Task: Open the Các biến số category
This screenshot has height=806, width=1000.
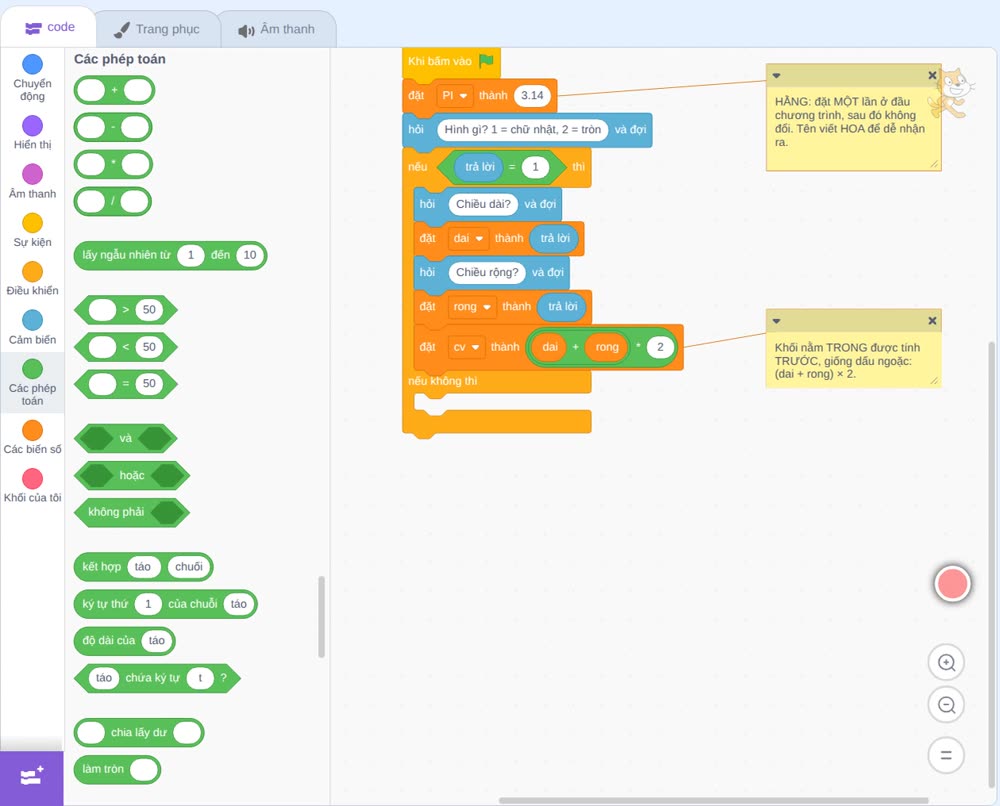Action: point(33,437)
